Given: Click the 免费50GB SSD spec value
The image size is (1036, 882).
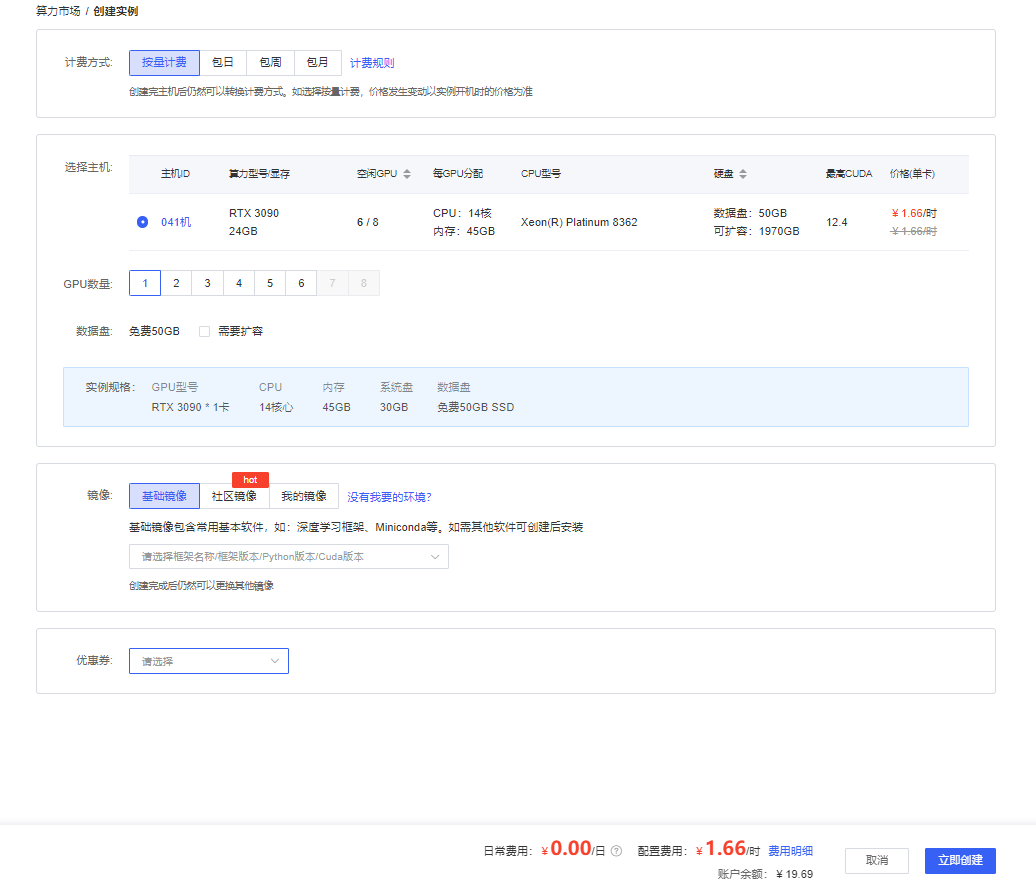Looking at the screenshot, I should [x=476, y=407].
